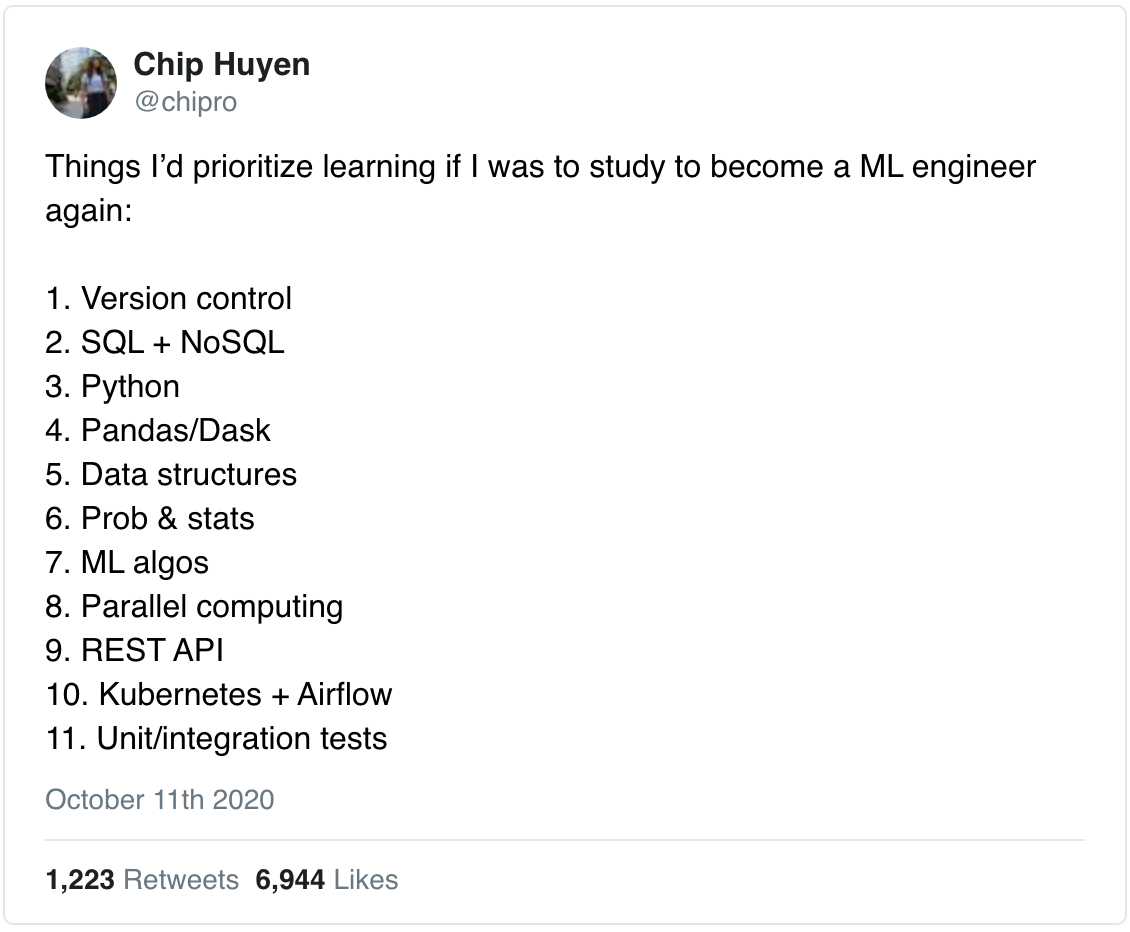Open the Retweets label
Viewport: 1130px width, 932px height.
[x=180, y=880]
